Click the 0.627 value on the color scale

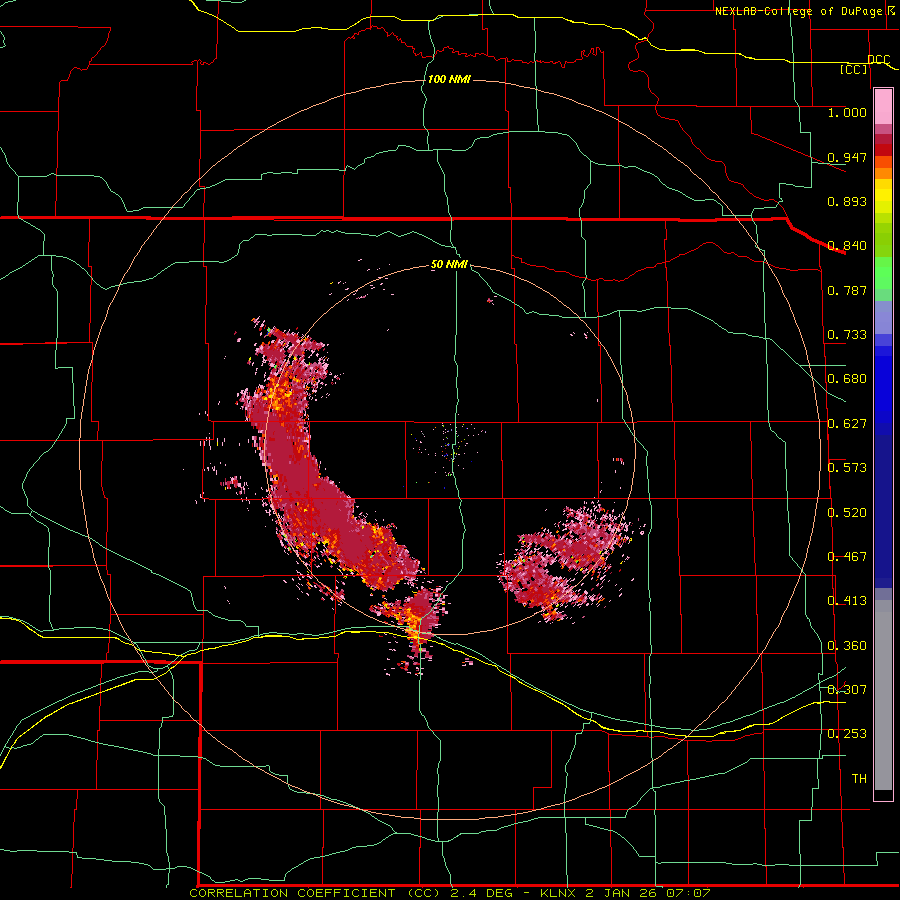click(x=847, y=424)
